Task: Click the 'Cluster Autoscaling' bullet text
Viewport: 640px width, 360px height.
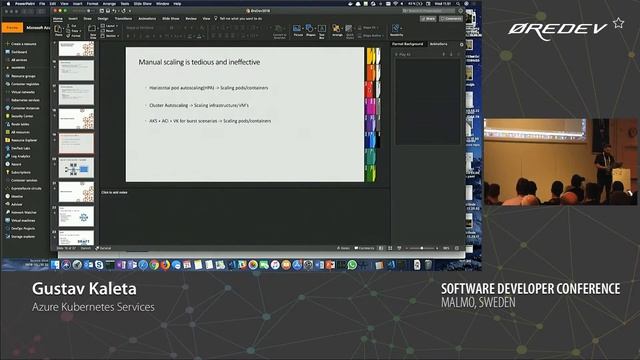Action: point(199,105)
